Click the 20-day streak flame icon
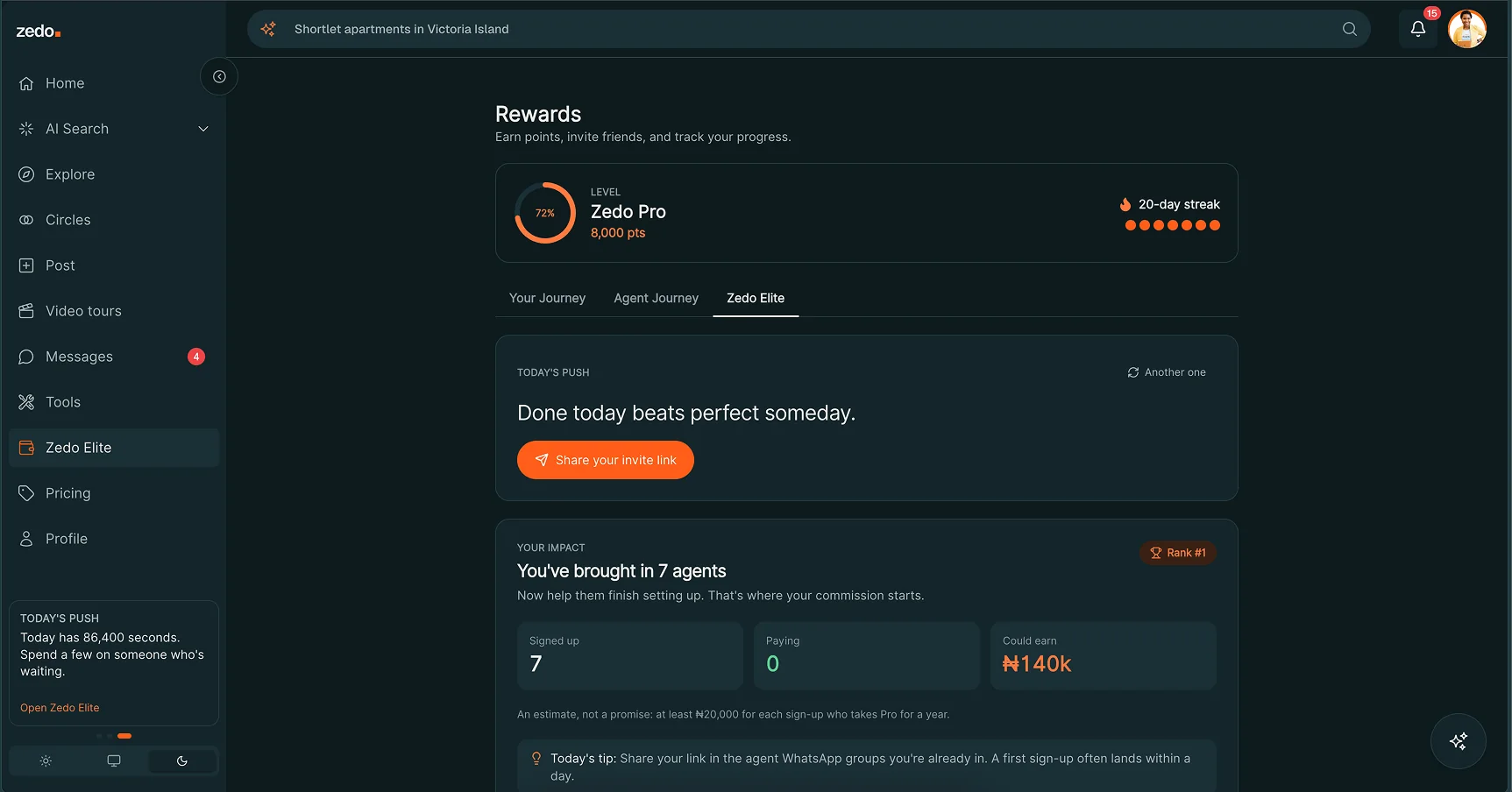 1125,204
